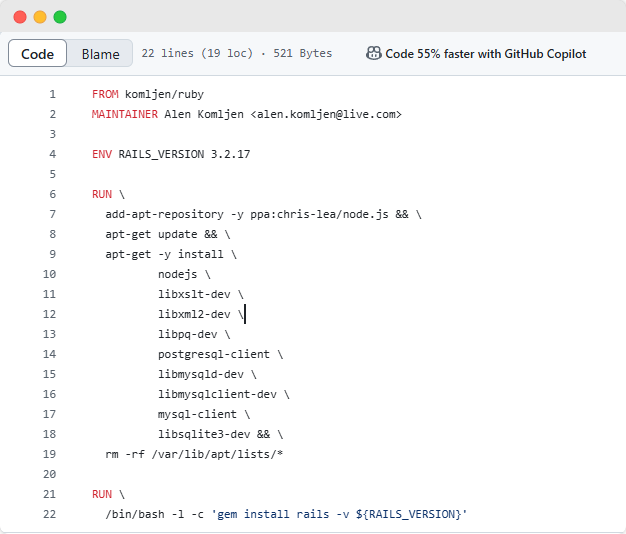Click the green maximize window button

pyautogui.click(x=60, y=17)
